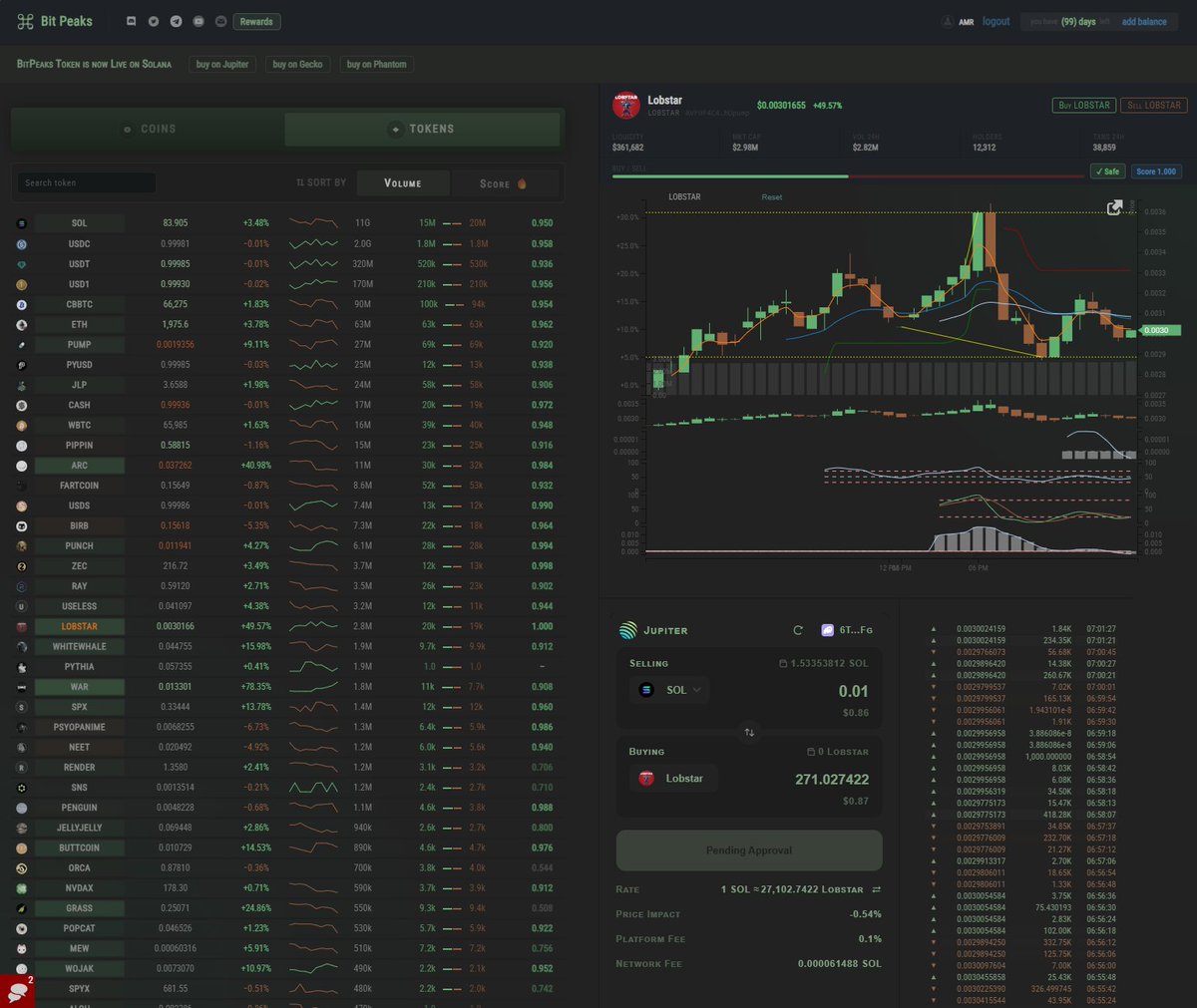Click the SOL wallet balance 1.53353812

823,663
